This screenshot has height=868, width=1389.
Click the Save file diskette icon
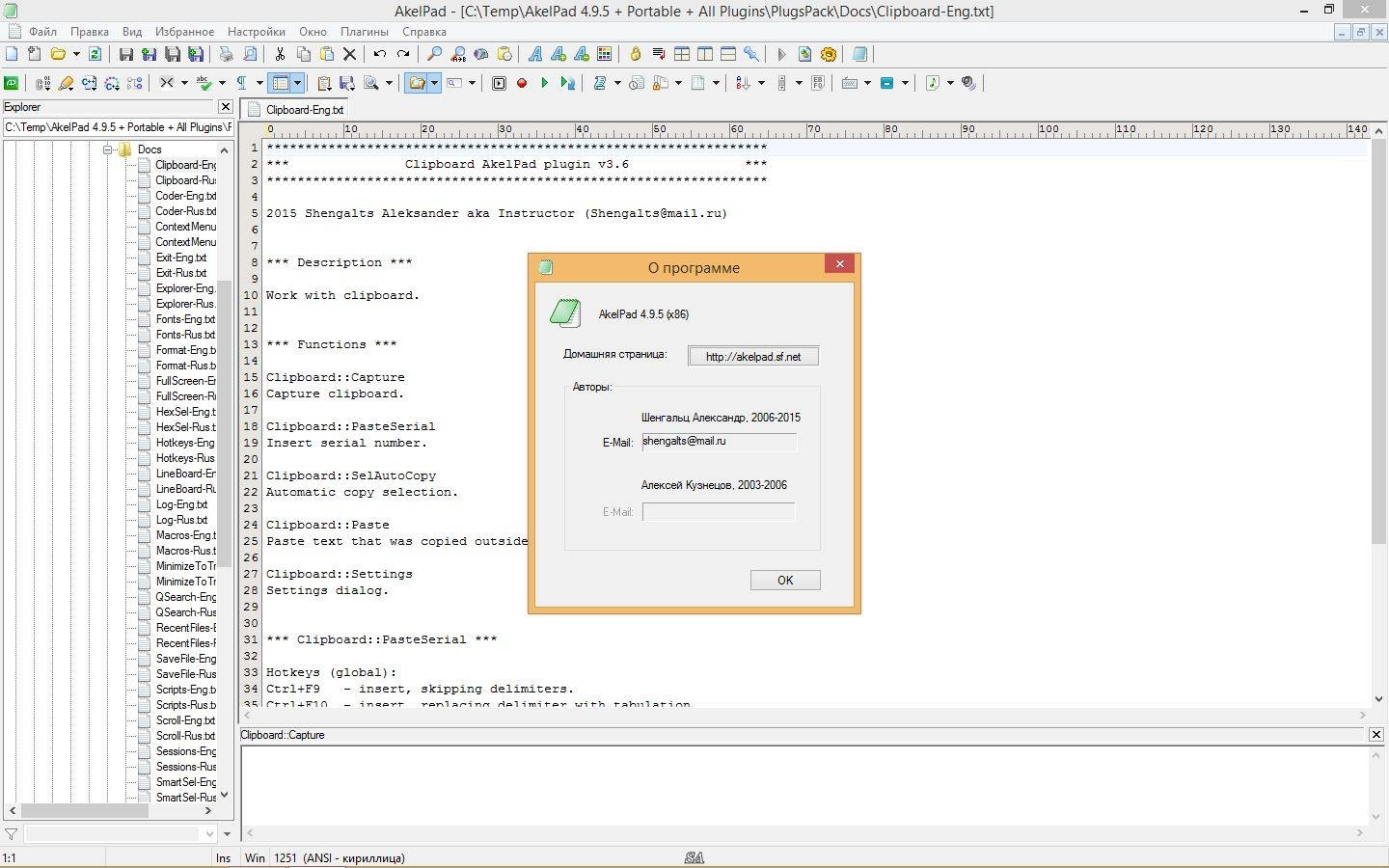(125, 54)
